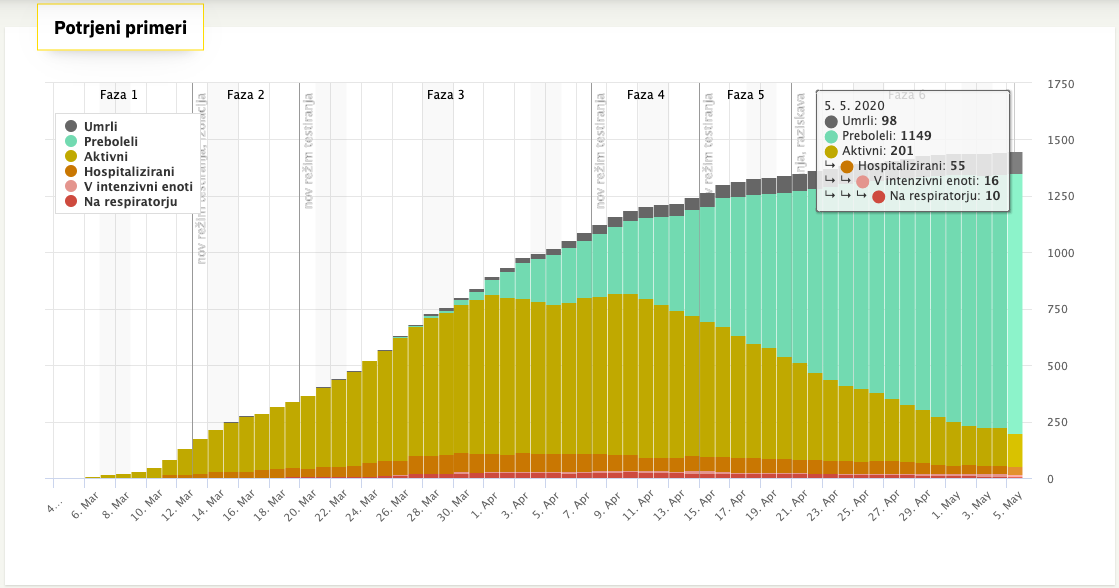Click the Faza 5 phase label
Image resolution: width=1119 pixels, height=588 pixels.
(745, 95)
